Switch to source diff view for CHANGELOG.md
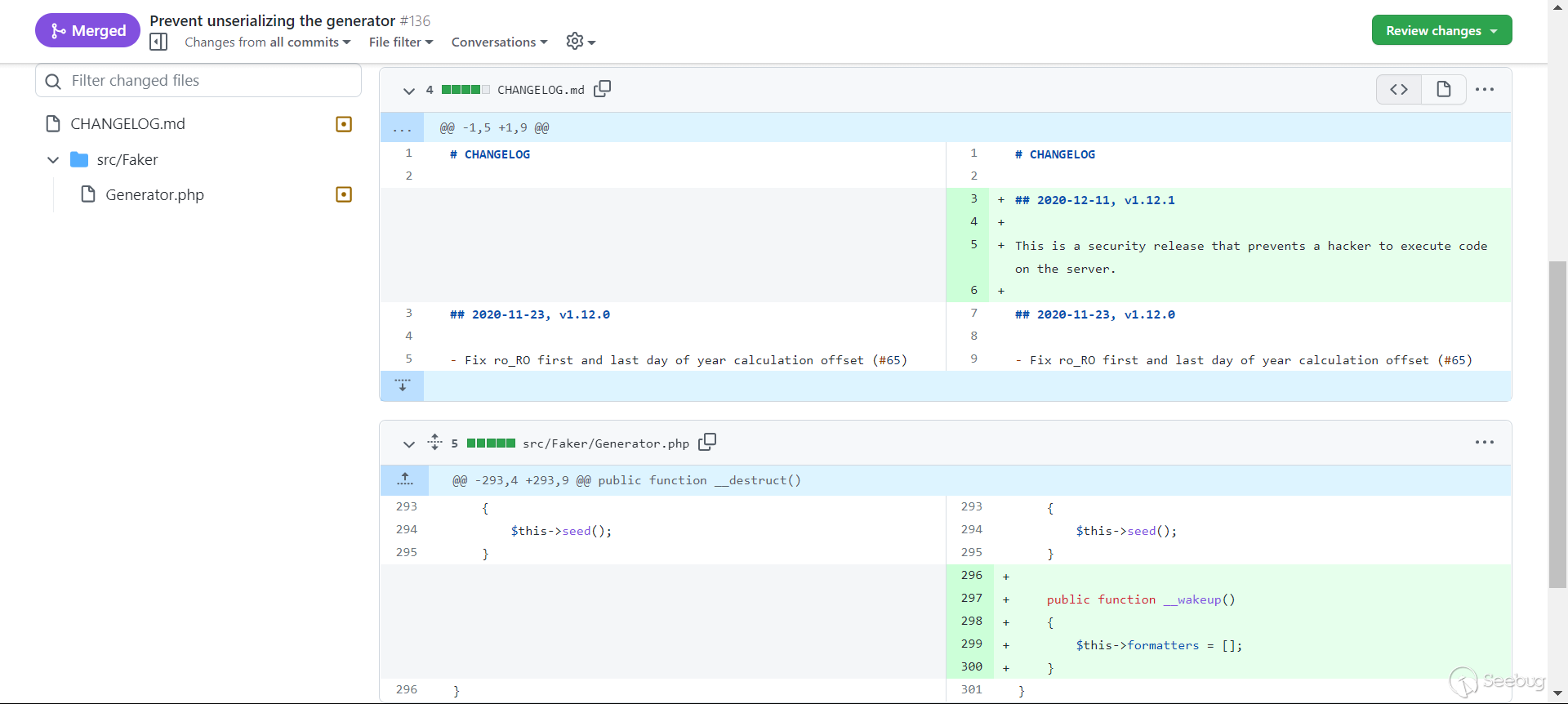This screenshot has height=704, width=1568. [x=1399, y=90]
